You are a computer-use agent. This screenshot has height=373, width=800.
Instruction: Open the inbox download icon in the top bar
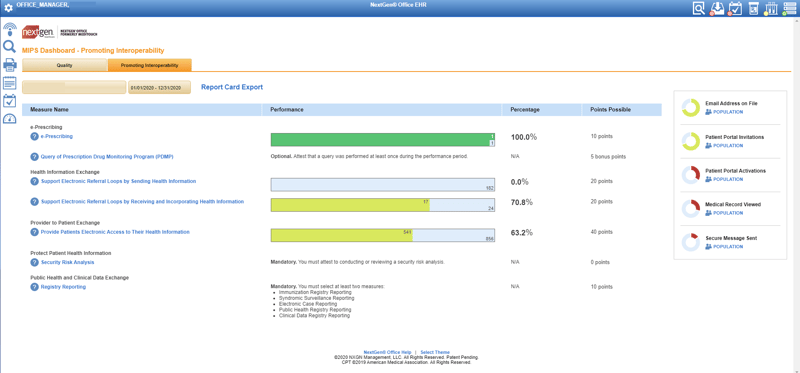tap(717, 8)
